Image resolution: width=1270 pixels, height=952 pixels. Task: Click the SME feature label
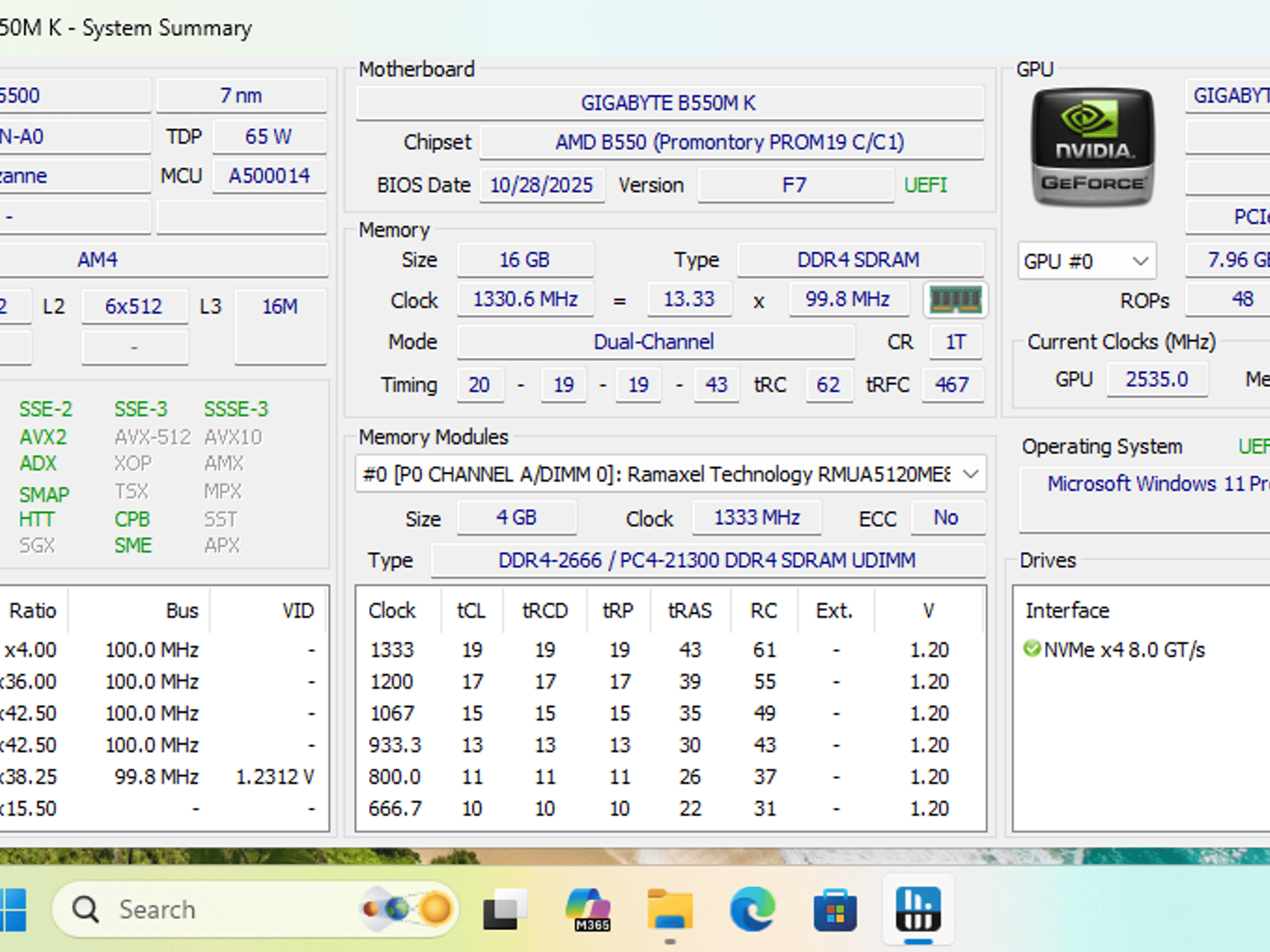pos(133,545)
